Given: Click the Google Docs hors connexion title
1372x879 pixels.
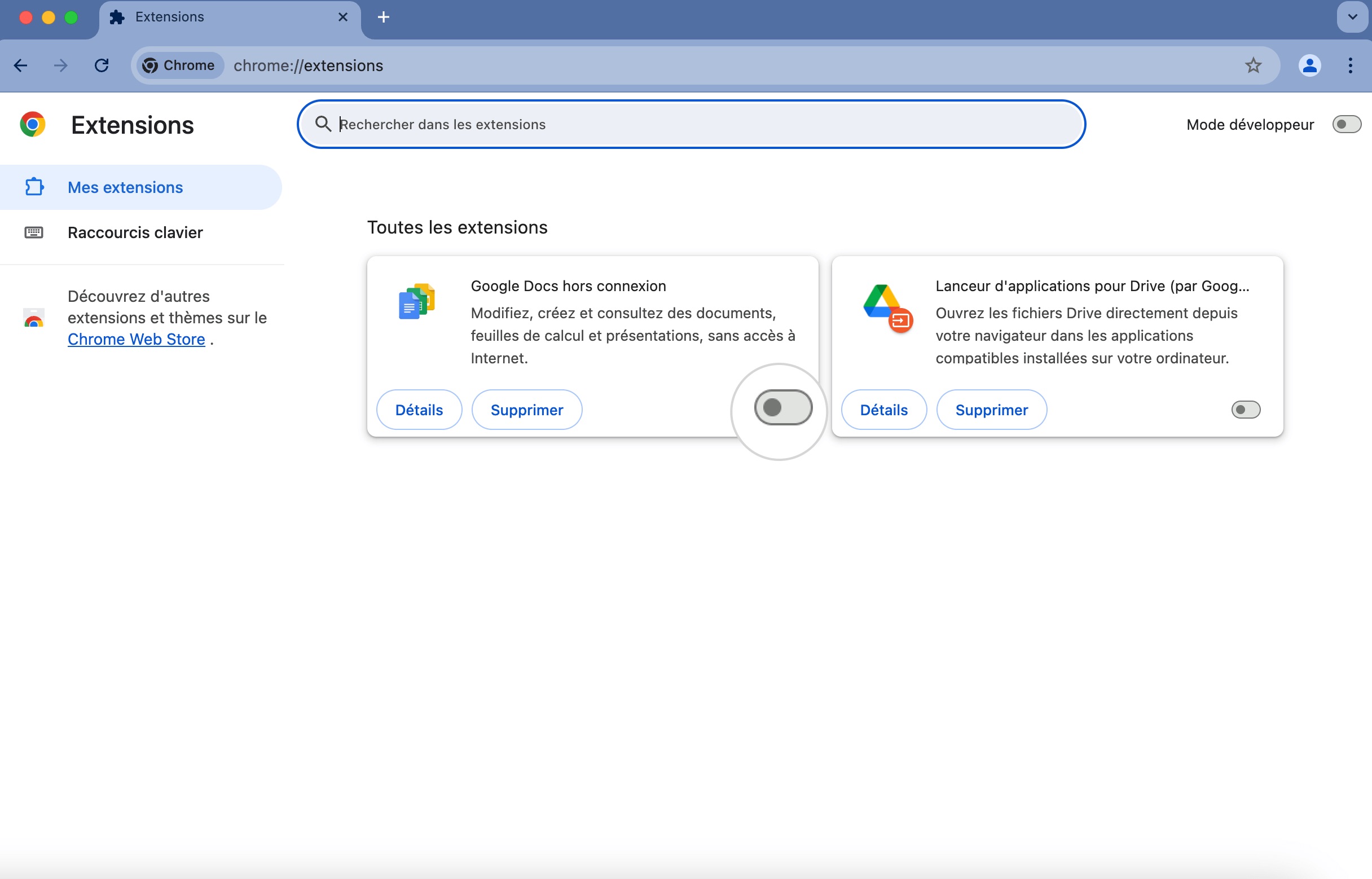Looking at the screenshot, I should pos(569,286).
